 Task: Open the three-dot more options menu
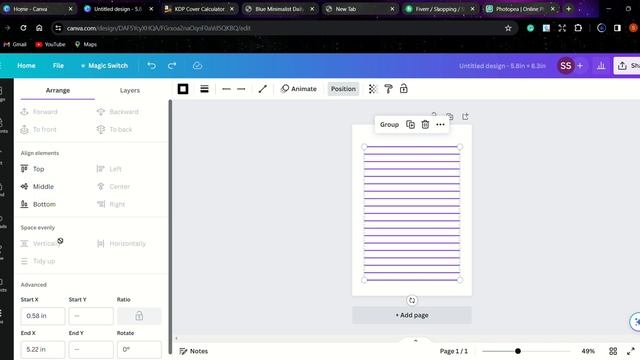pyautogui.click(x=440, y=124)
